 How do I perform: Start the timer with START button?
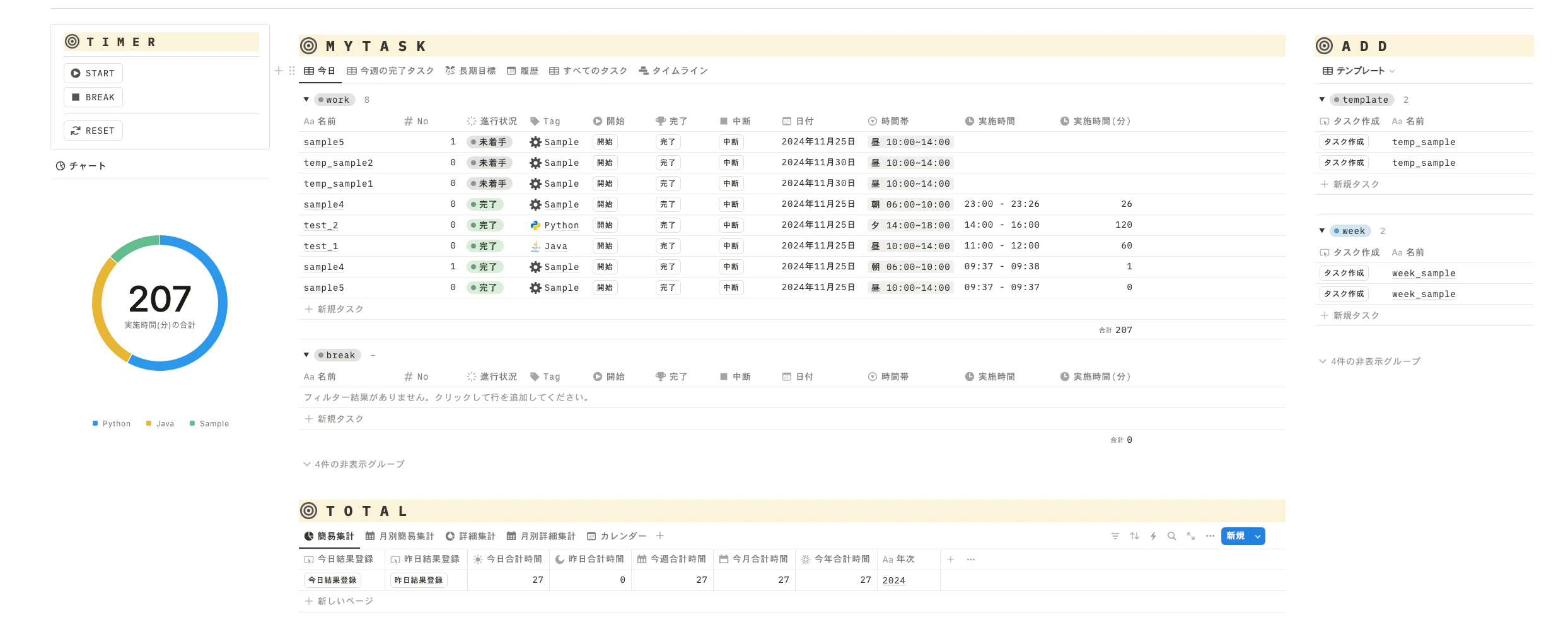(93, 73)
